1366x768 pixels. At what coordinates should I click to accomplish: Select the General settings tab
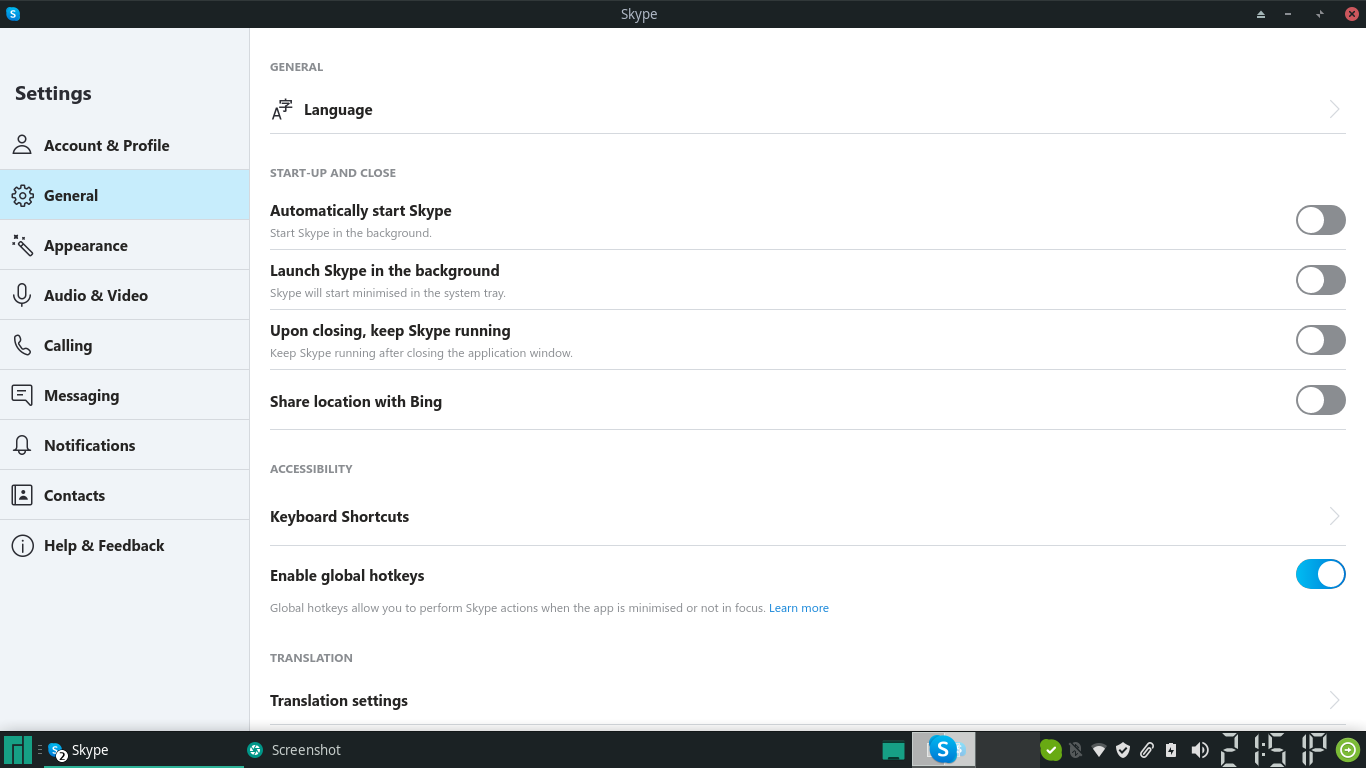124,195
